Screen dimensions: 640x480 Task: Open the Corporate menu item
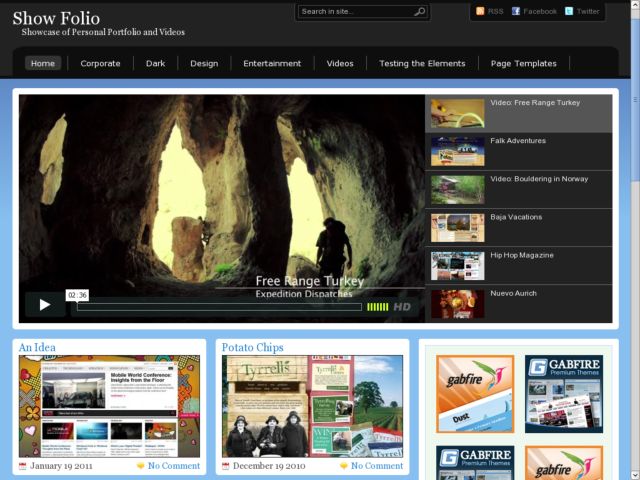point(100,63)
